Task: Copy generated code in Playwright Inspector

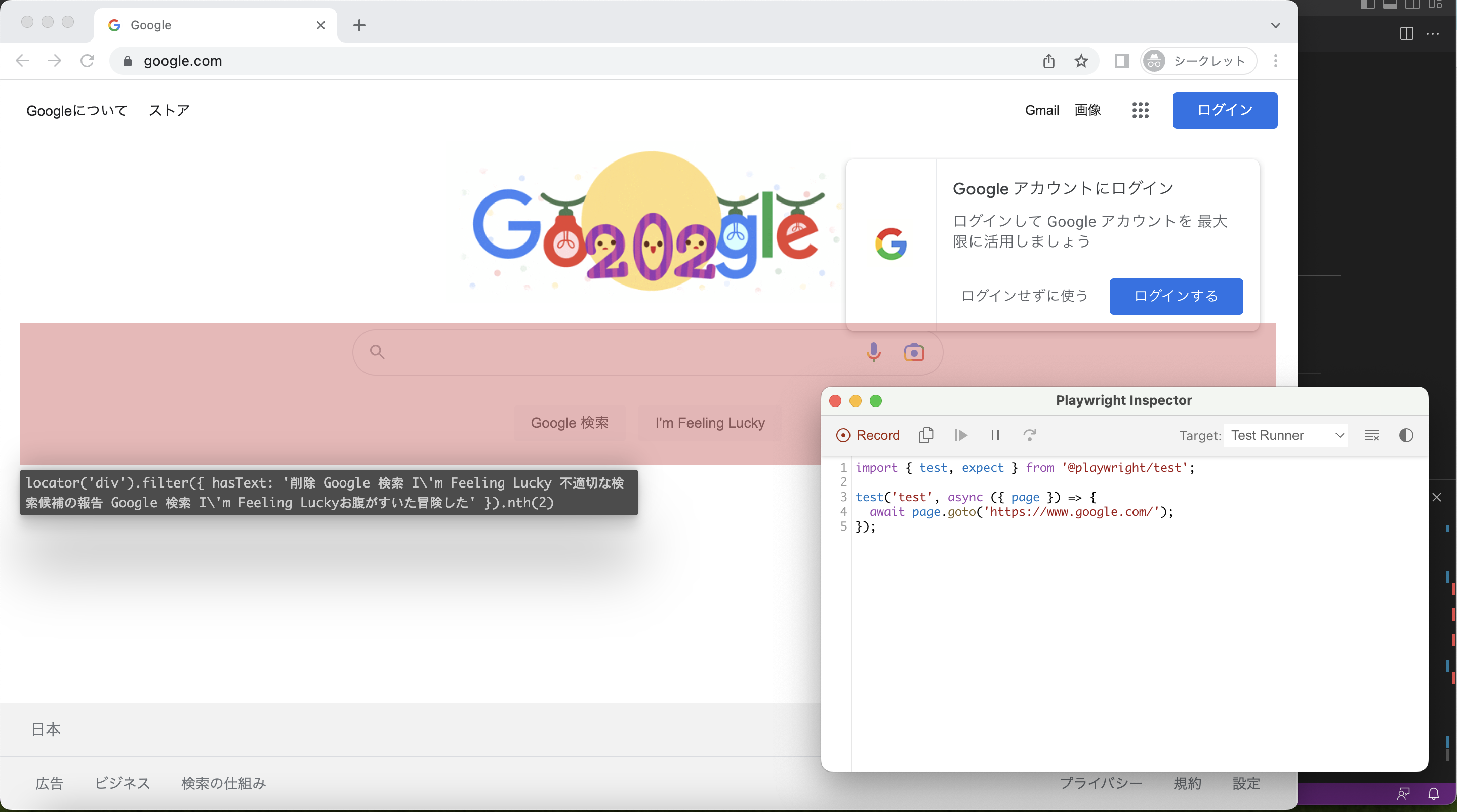Action: click(926, 435)
